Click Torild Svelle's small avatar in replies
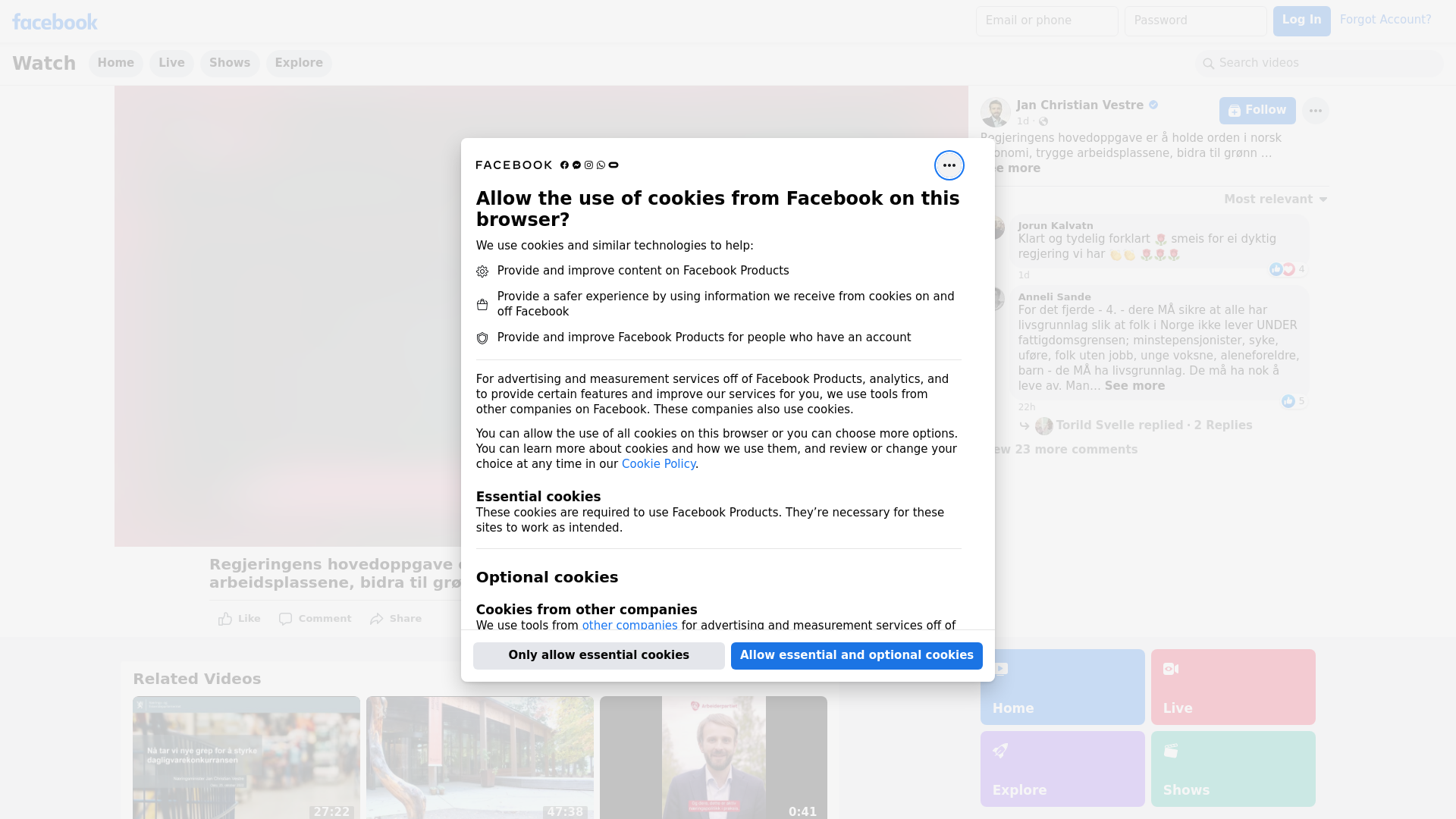Viewport: 1456px width, 819px height. pyautogui.click(x=1044, y=426)
